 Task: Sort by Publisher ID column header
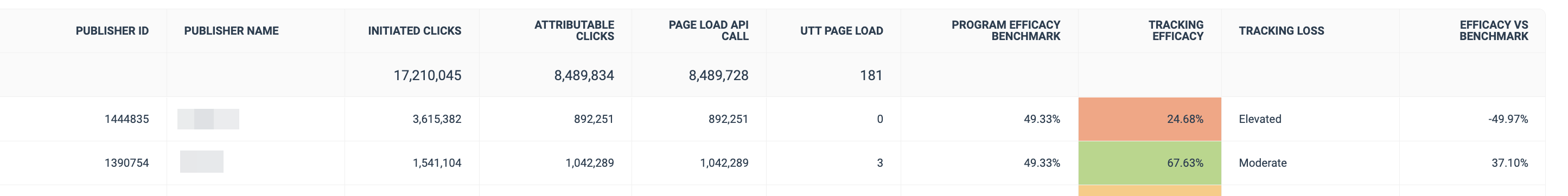pos(112,30)
